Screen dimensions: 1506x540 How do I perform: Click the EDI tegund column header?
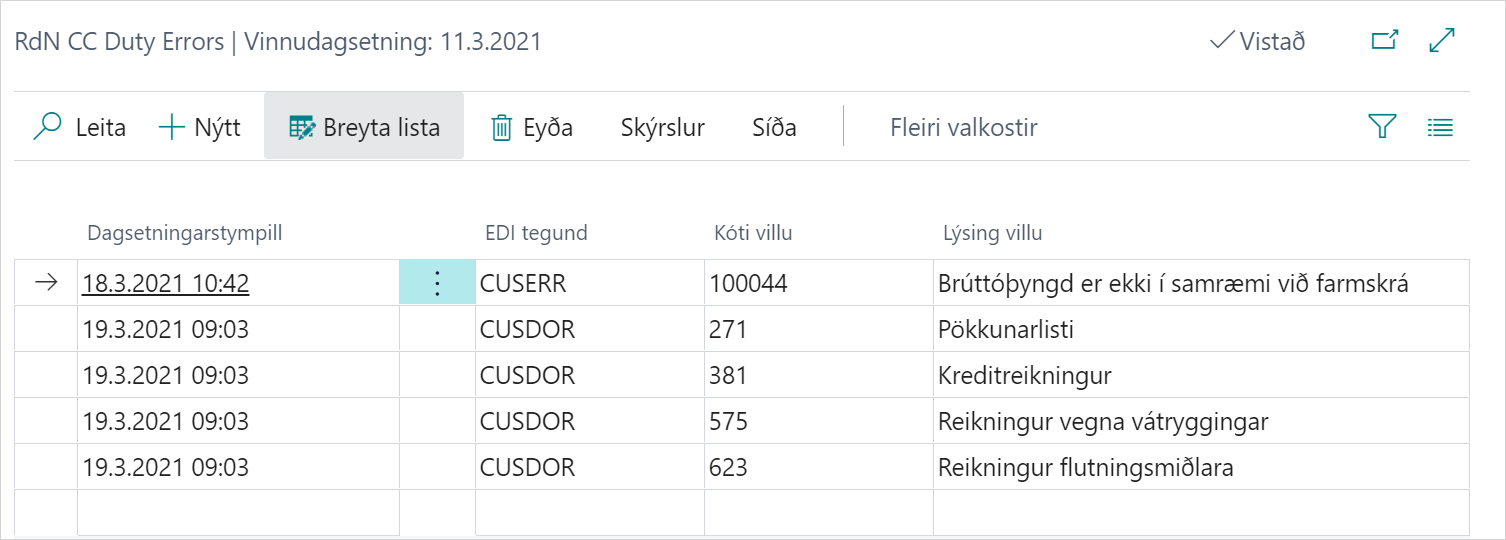coord(535,234)
